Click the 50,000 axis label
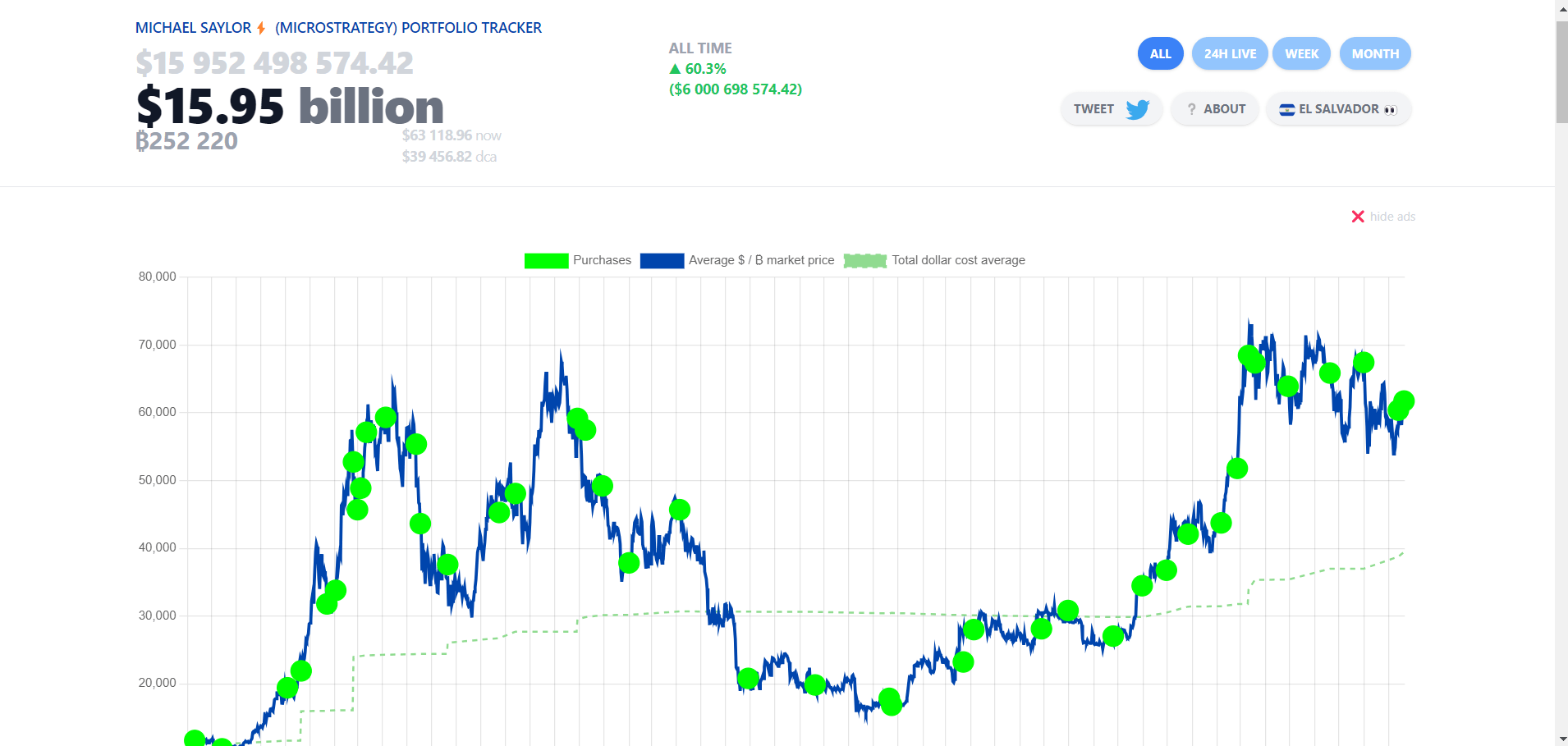1568x746 pixels. pos(157,480)
